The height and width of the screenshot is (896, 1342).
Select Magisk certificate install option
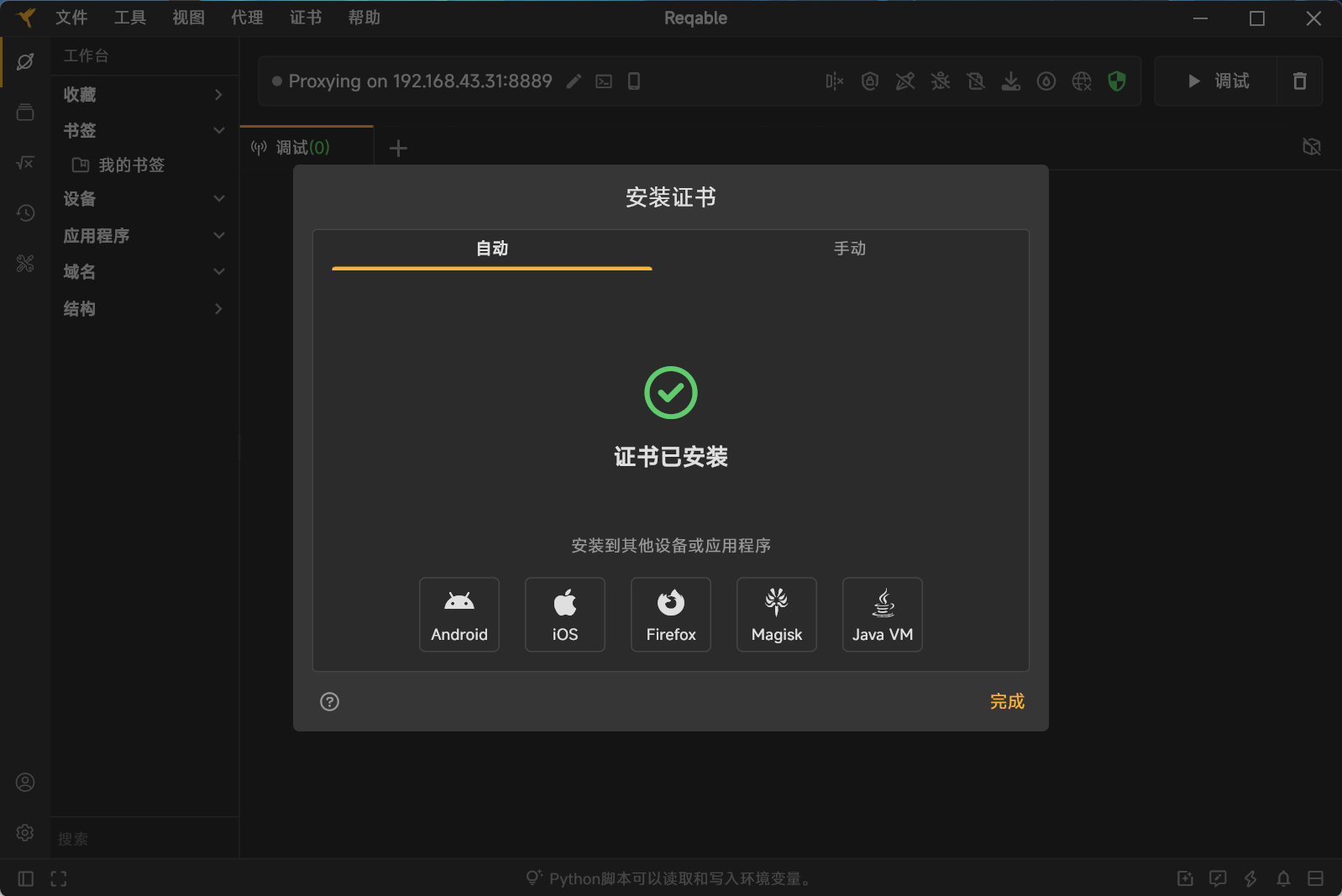coord(776,615)
